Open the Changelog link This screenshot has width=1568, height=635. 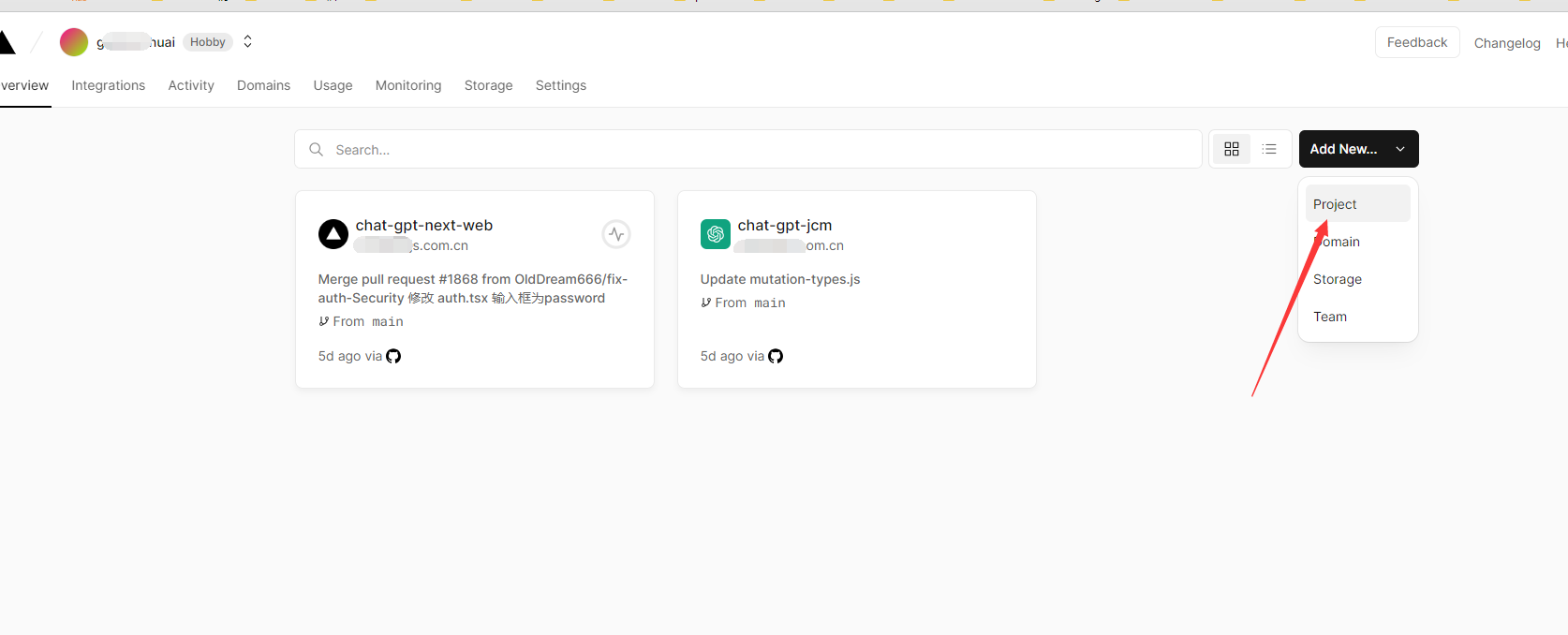[1507, 43]
